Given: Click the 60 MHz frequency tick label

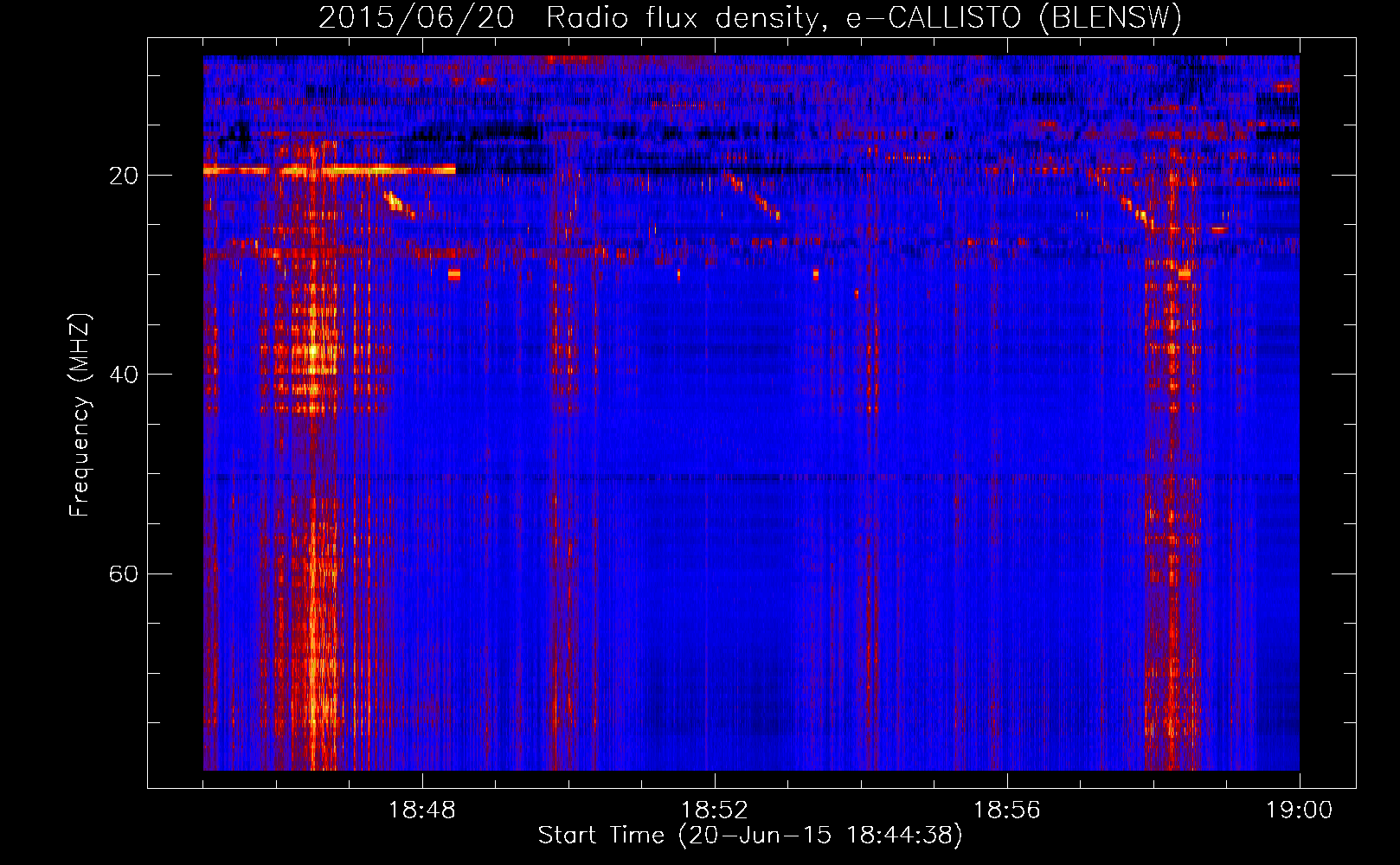Looking at the screenshot, I should click(124, 573).
